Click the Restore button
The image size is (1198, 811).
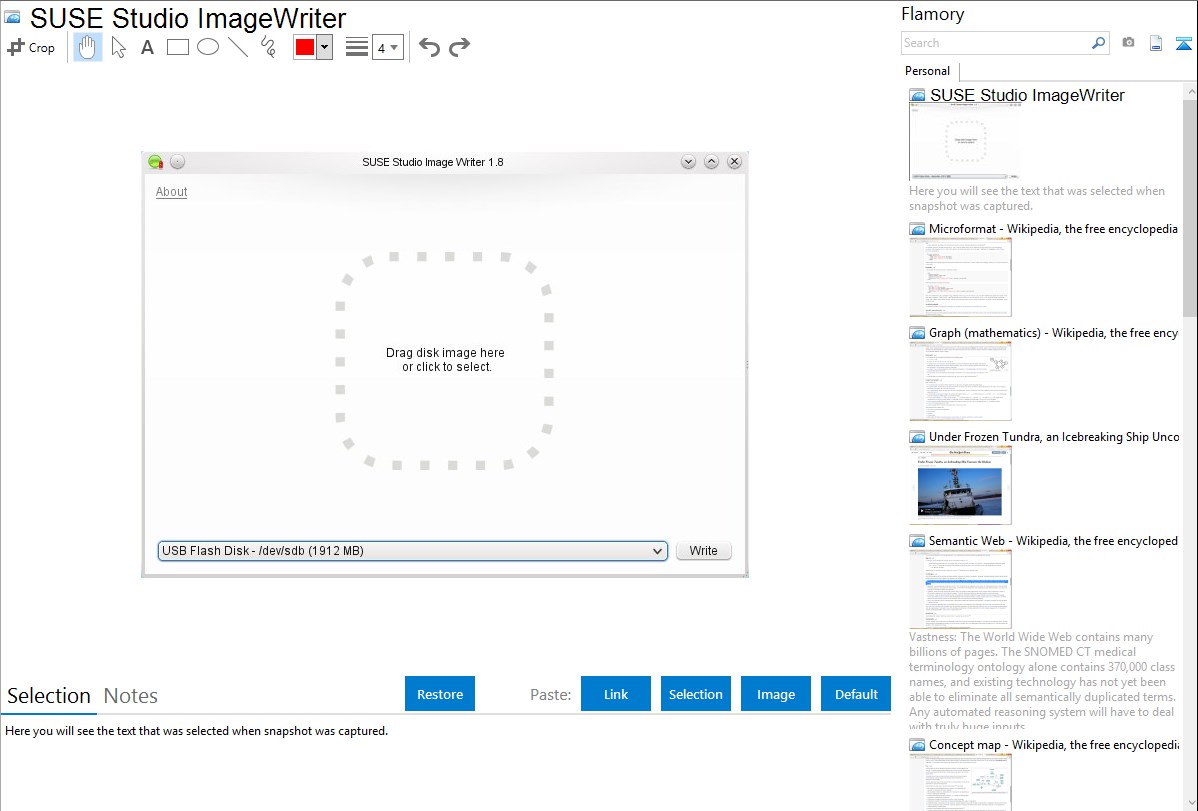click(x=440, y=694)
